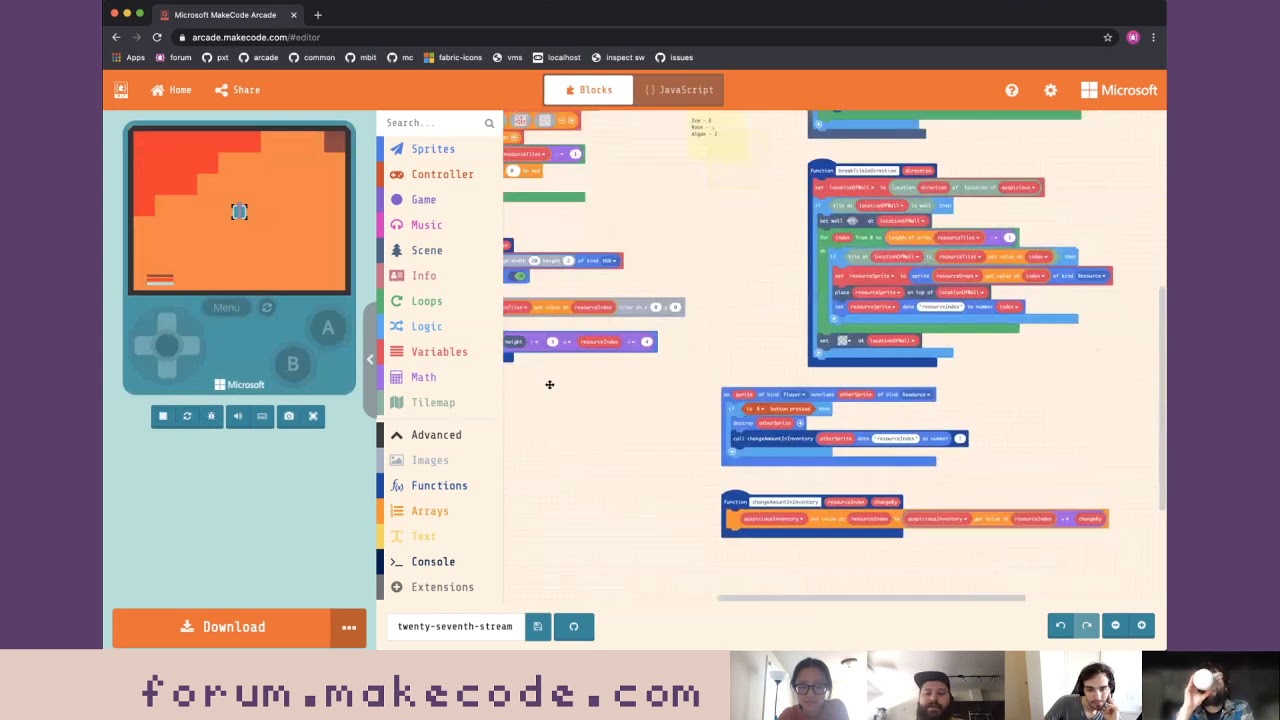Click the reset icon beside simulator Menu
The width and height of the screenshot is (1280, 720).
point(267,307)
